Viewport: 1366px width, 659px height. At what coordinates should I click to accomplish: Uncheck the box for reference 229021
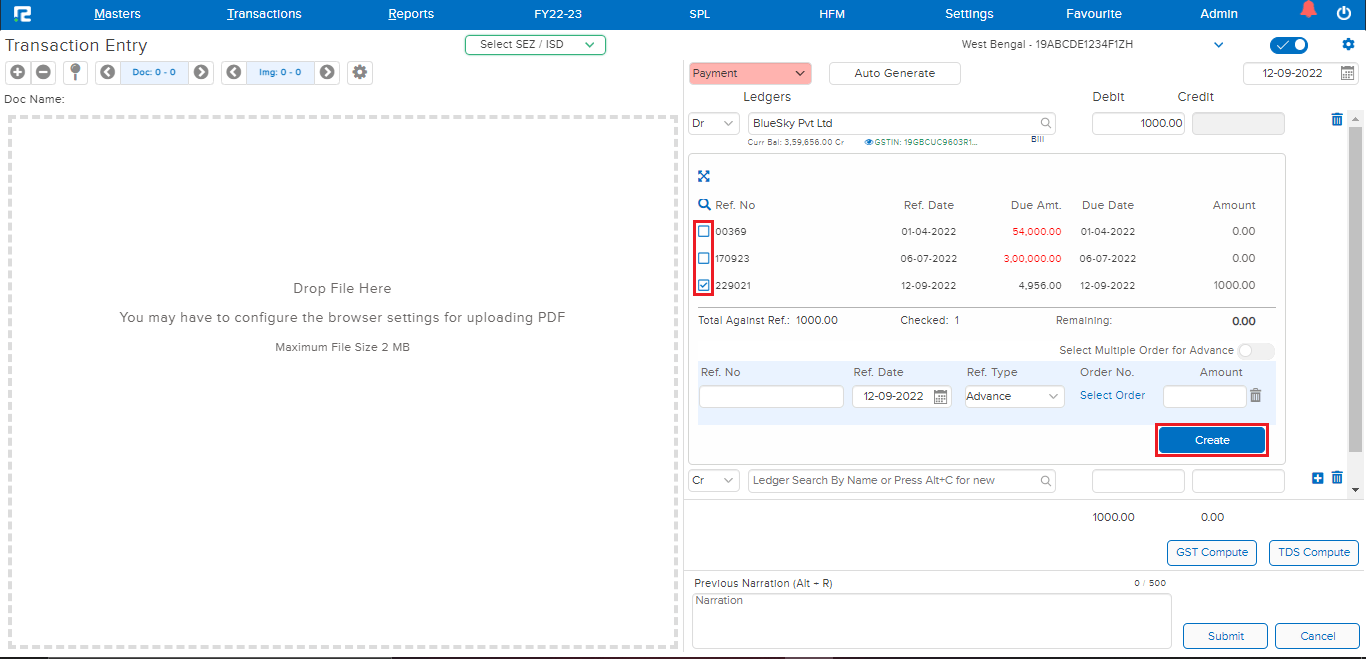[704, 285]
